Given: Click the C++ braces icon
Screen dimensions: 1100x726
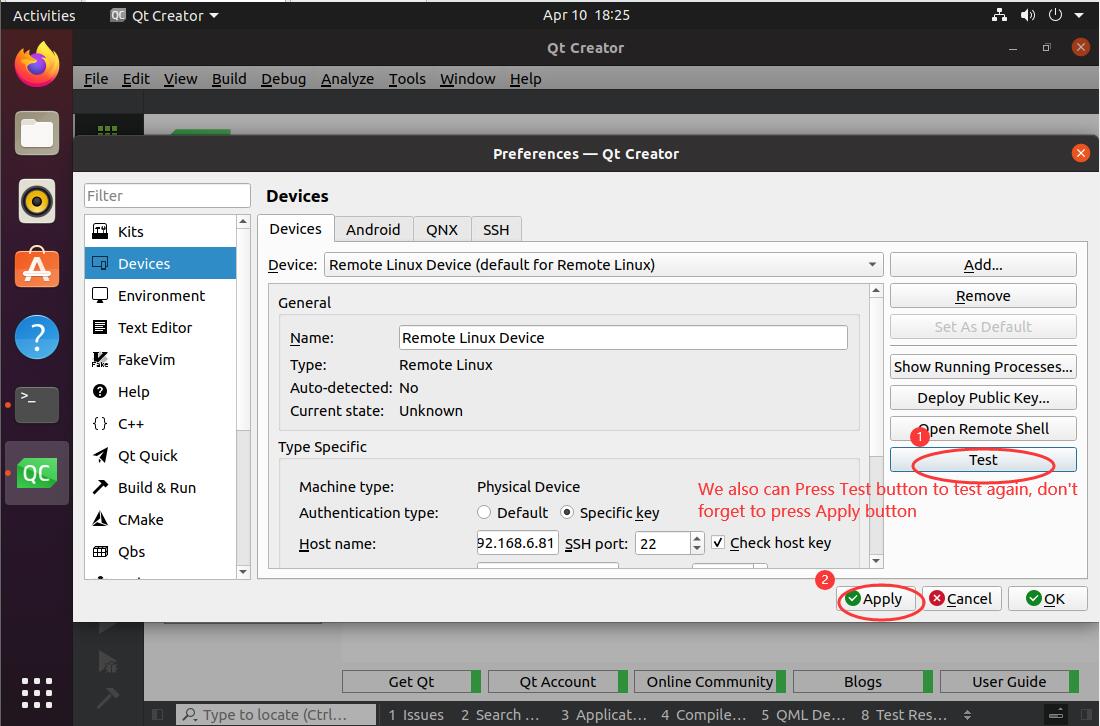Looking at the screenshot, I should pos(100,423).
